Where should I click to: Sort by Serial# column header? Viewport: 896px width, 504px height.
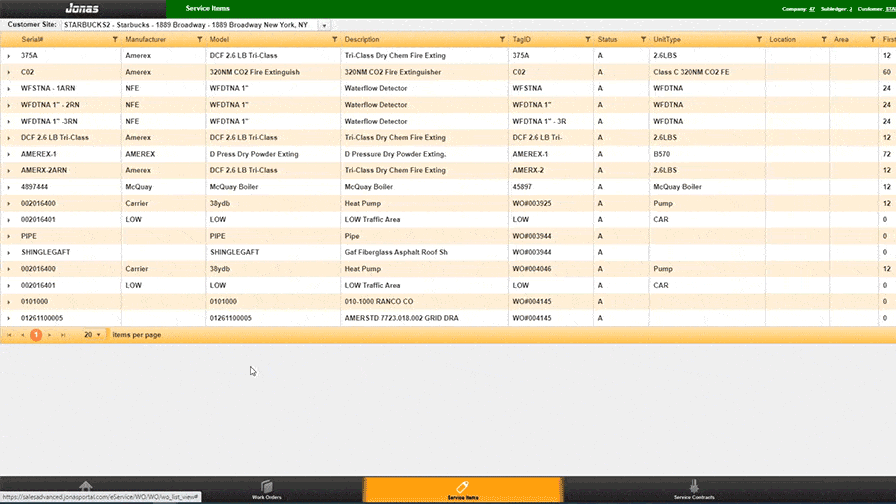coord(32,39)
